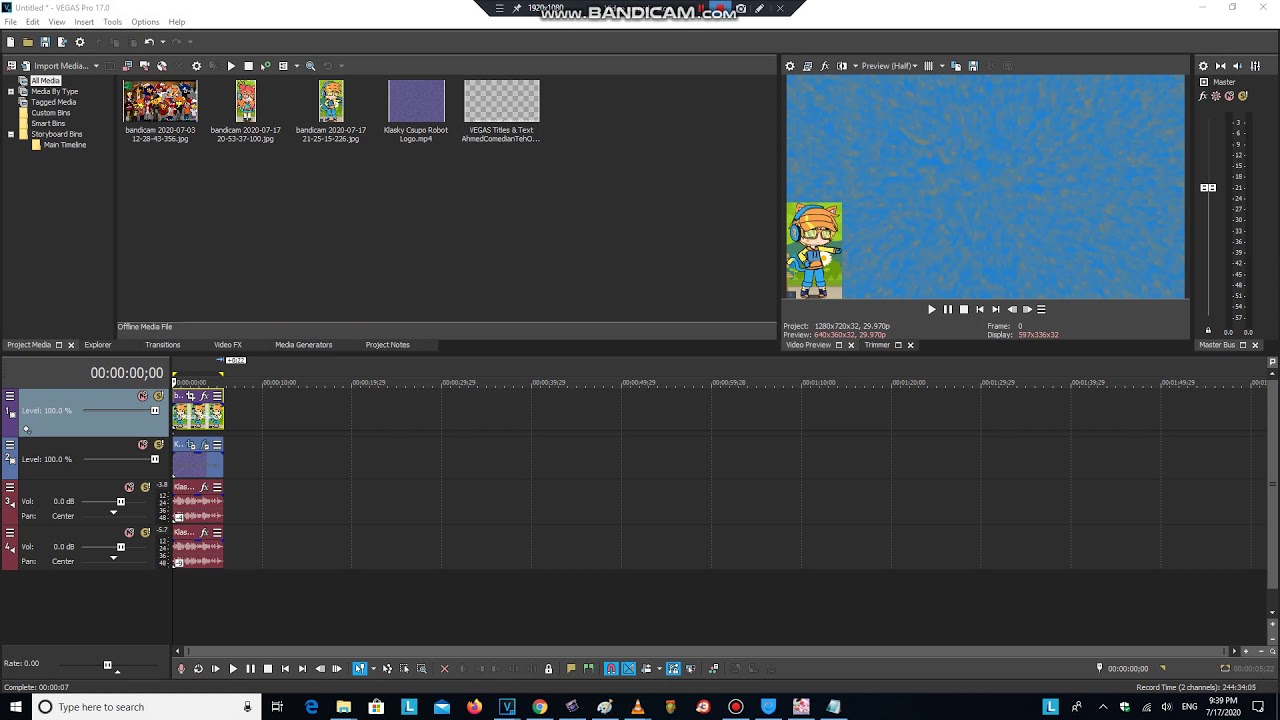
Task: Open the Import Media dropdown arrow
Action: point(96,66)
